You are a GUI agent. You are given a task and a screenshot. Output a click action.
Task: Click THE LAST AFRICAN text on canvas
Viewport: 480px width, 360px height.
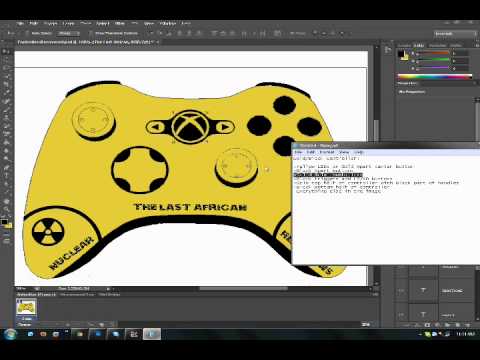pyautogui.click(x=190, y=207)
